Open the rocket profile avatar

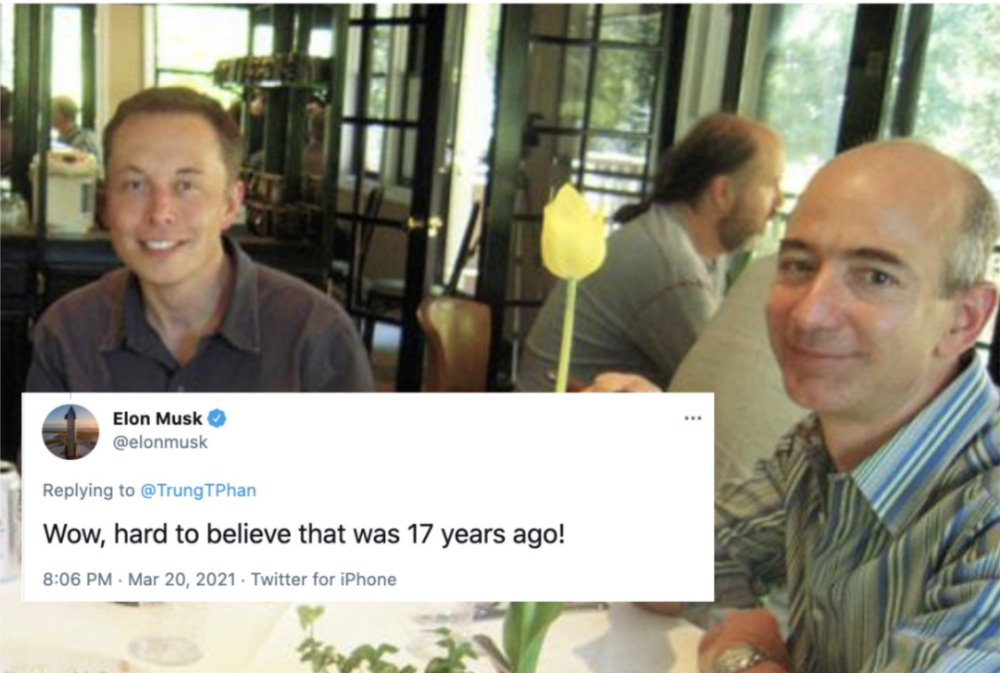(x=71, y=431)
